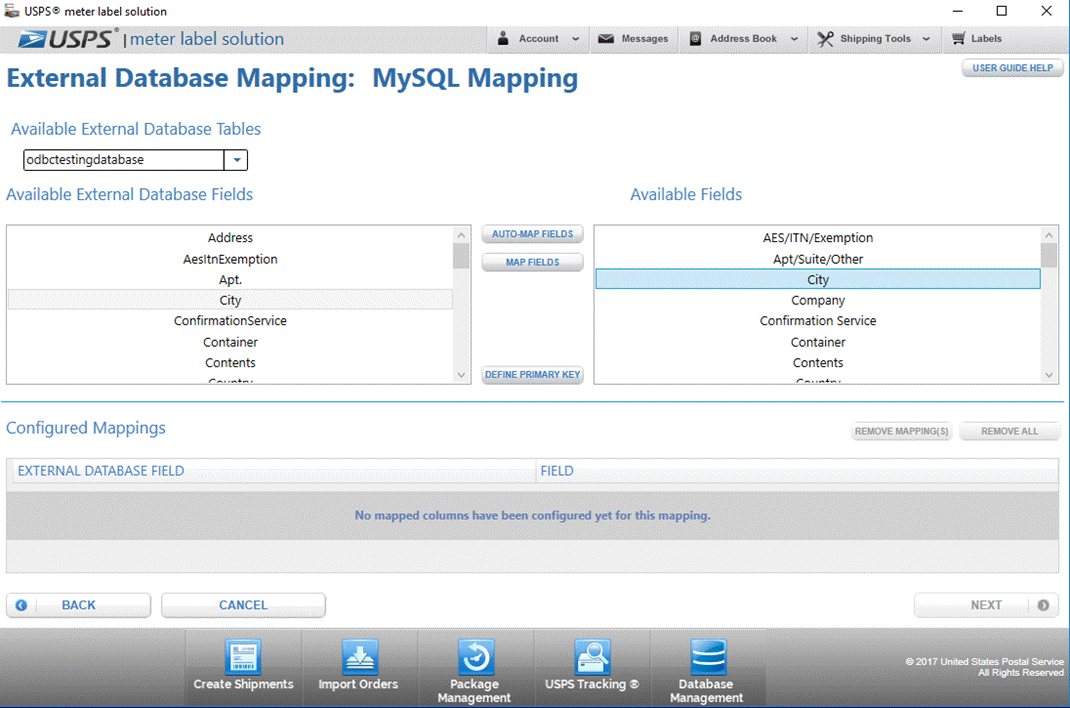
Task: Click the Next button
Action: click(986, 605)
